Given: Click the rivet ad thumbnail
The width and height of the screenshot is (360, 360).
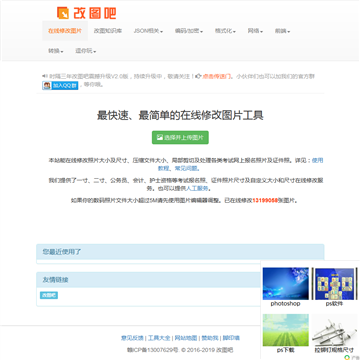Looking at the screenshot, I should click(334, 330).
